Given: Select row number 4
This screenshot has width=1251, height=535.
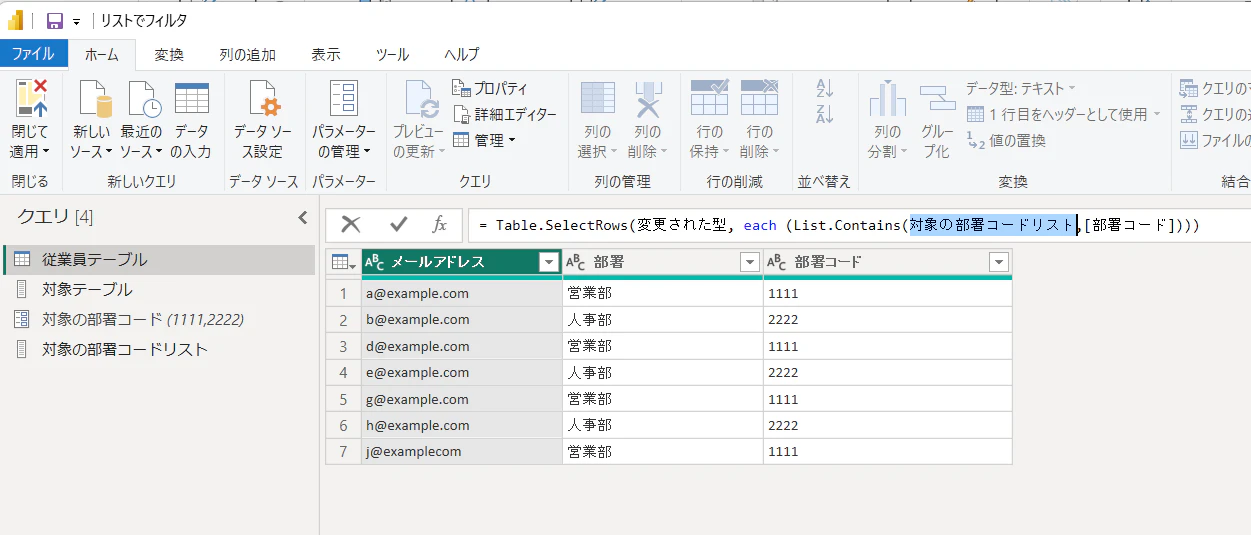Looking at the screenshot, I should click(x=343, y=372).
